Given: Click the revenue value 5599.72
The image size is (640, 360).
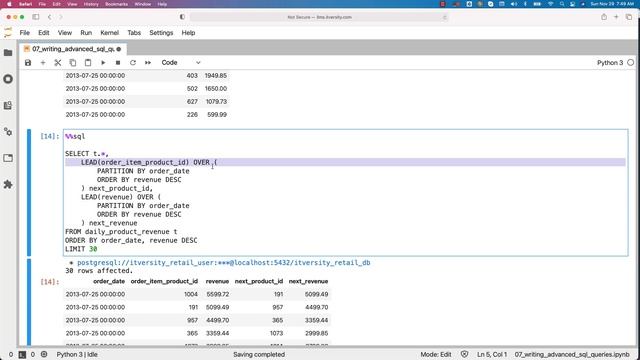Looking at the screenshot, I should 218,294.
